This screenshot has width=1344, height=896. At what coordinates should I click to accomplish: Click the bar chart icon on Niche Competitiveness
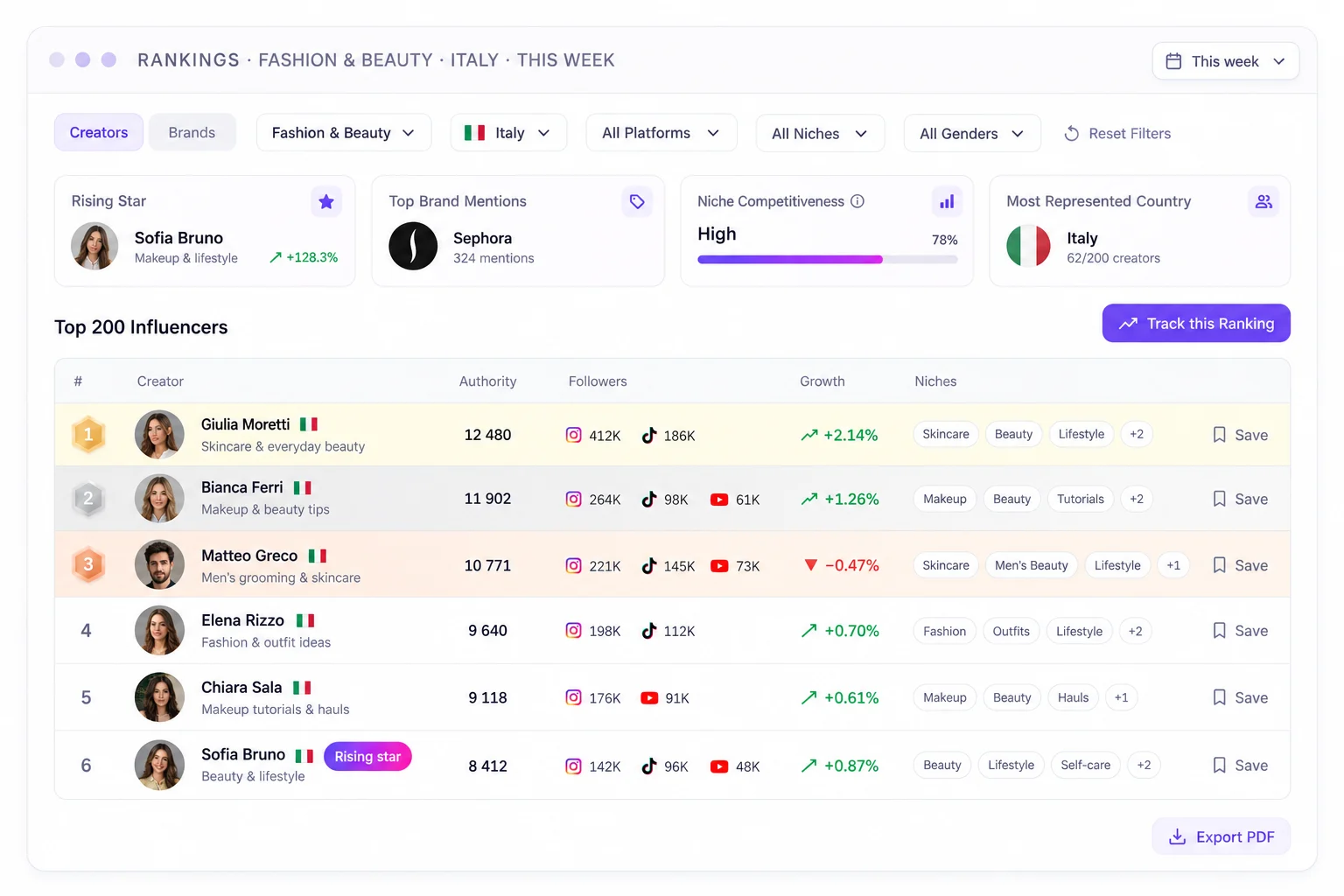947,202
